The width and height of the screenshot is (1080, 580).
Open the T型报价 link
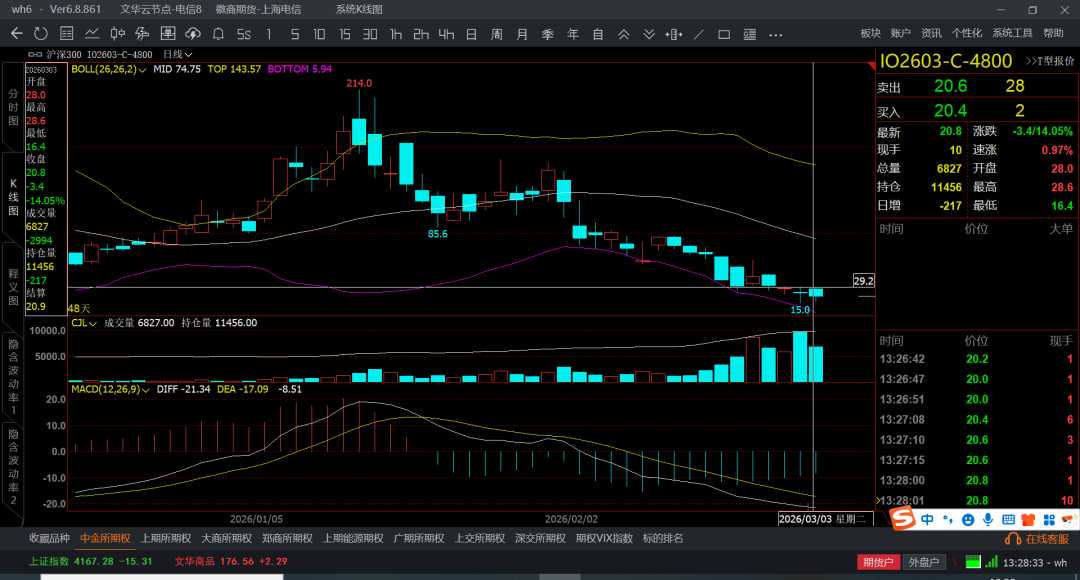1049,61
